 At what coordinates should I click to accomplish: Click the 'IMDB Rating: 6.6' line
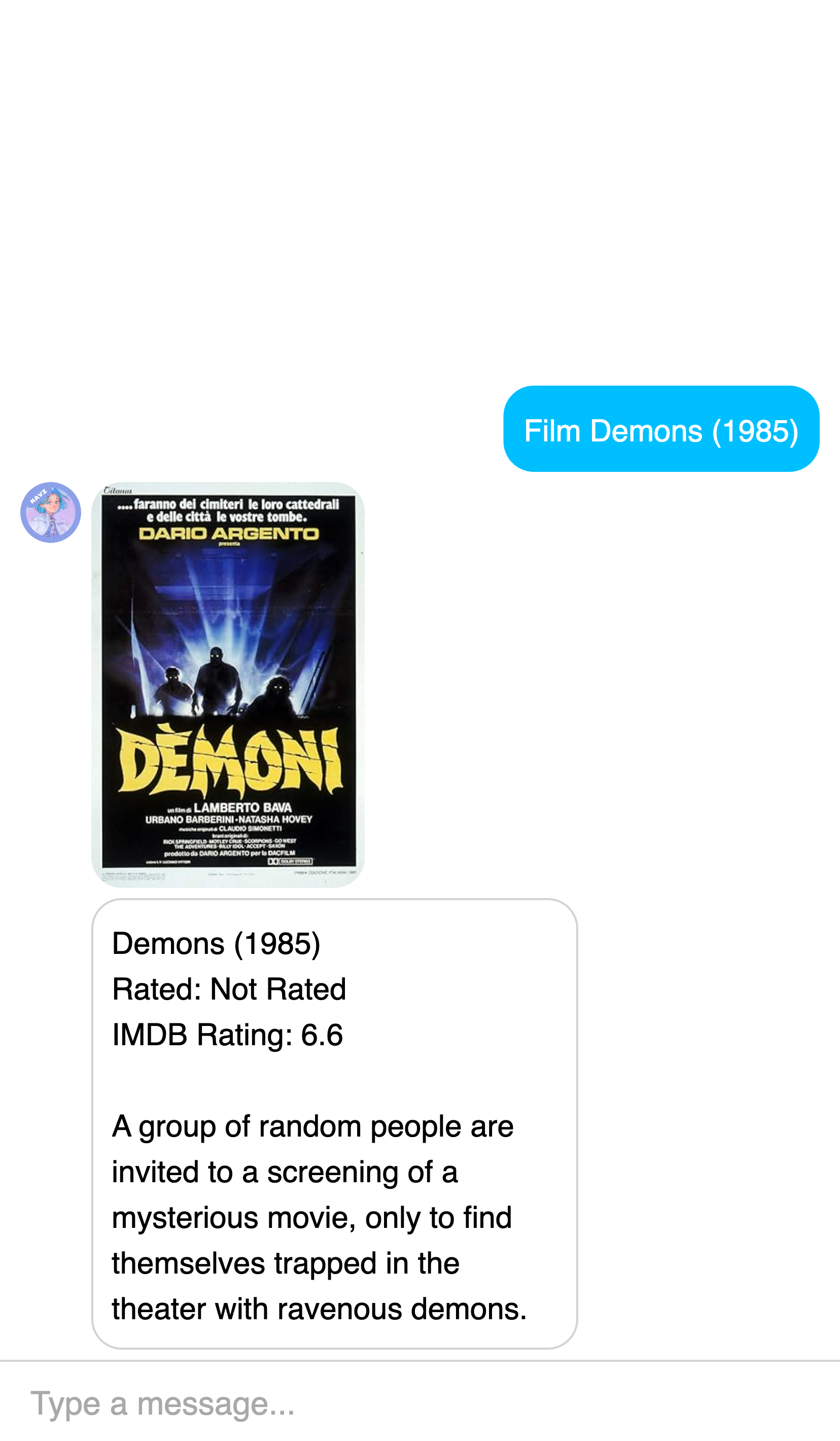(228, 1035)
